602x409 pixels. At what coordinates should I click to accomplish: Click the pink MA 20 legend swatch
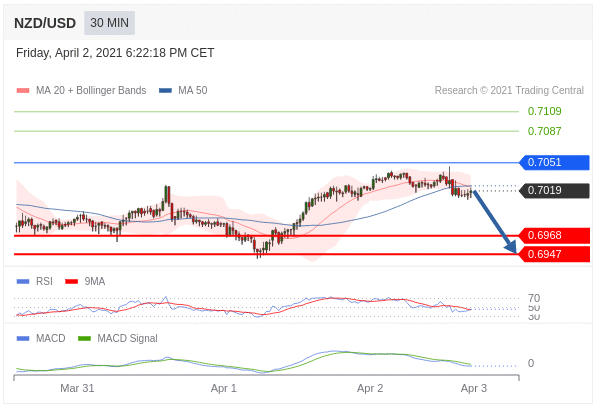tap(23, 91)
